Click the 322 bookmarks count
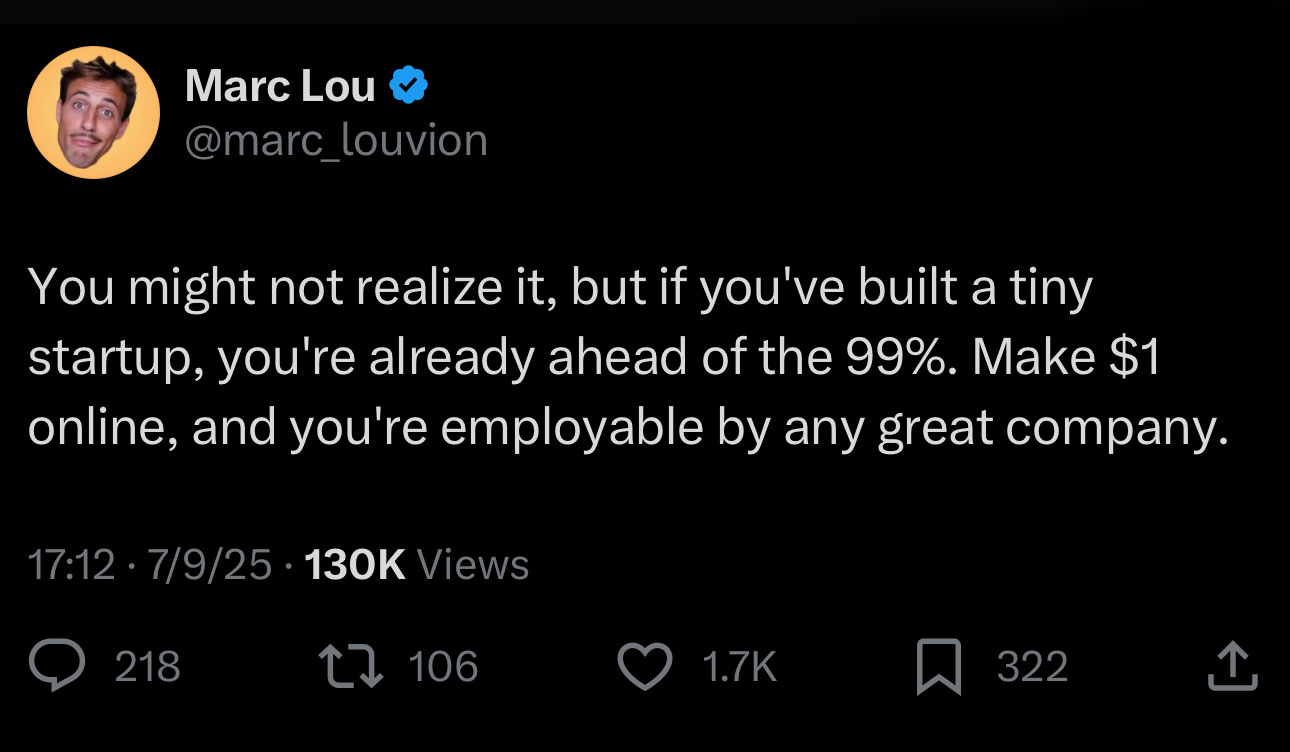The image size is (1290, 752). pyautogui.click(x=1032, y=667)
